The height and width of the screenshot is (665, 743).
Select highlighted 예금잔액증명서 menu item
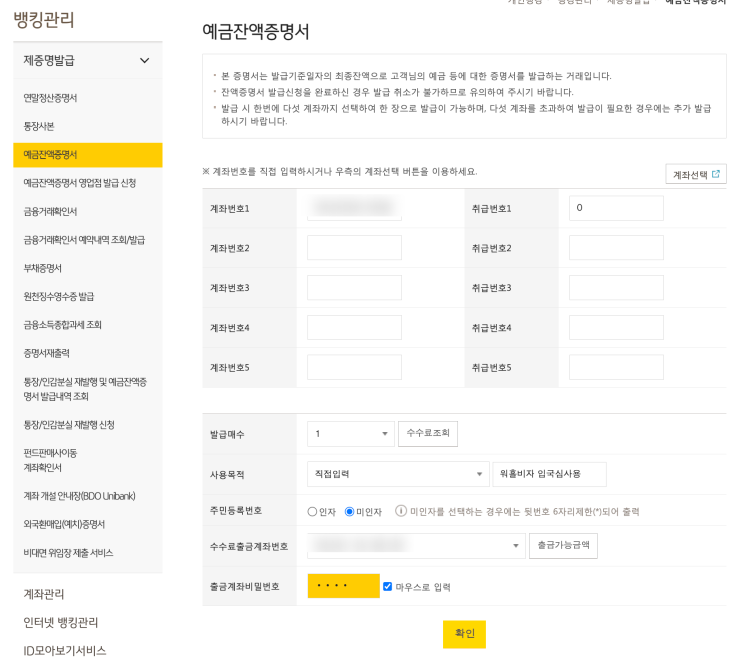coord(88,155)
